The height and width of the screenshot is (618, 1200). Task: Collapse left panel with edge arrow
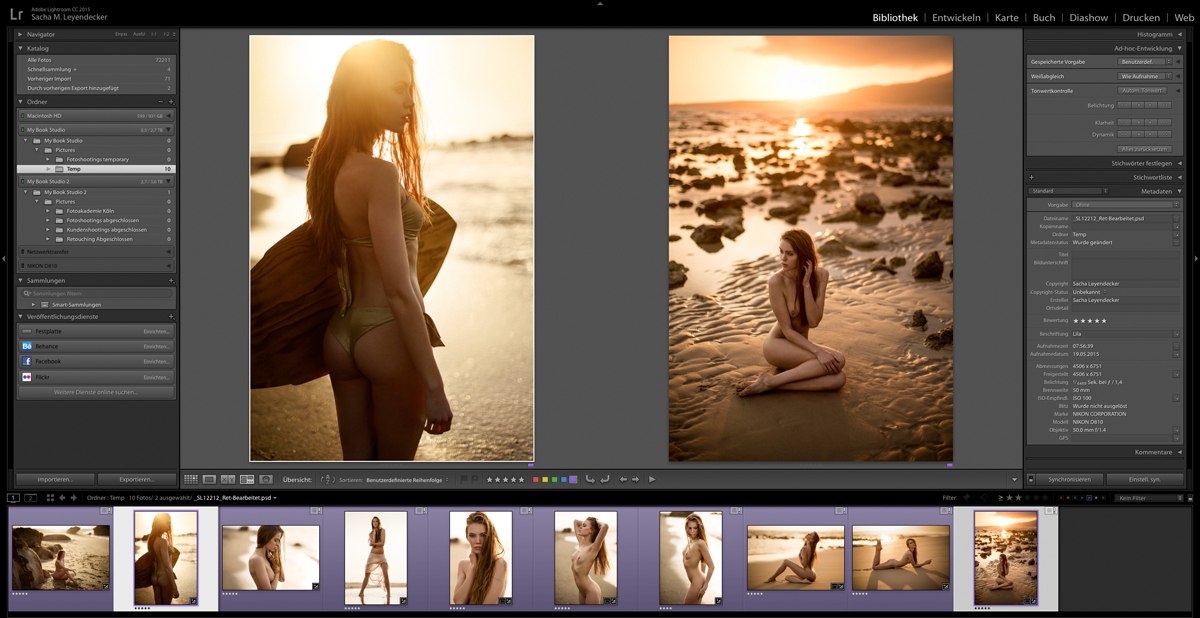pyautogui.click(x=4, y=259)
